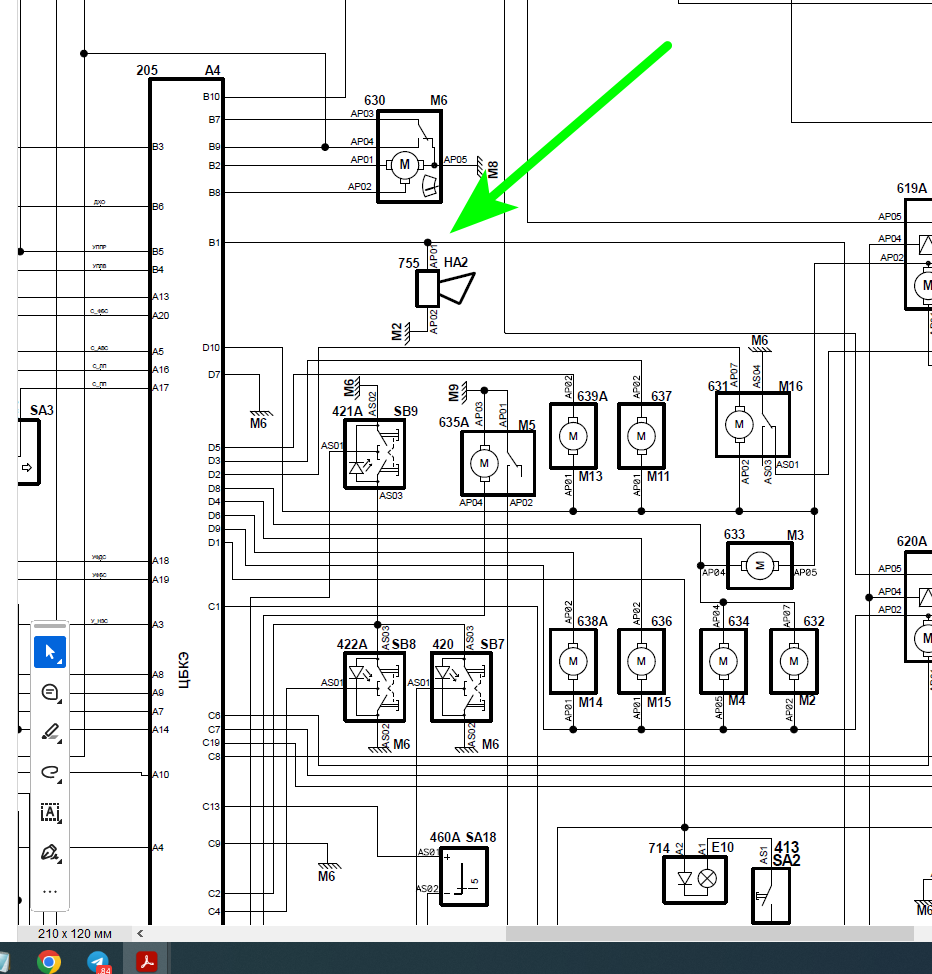The height and width of the screenshot is (974, 932).
Task: Click the E10 lamp symbol in block 714
Action: click(707, 879)
